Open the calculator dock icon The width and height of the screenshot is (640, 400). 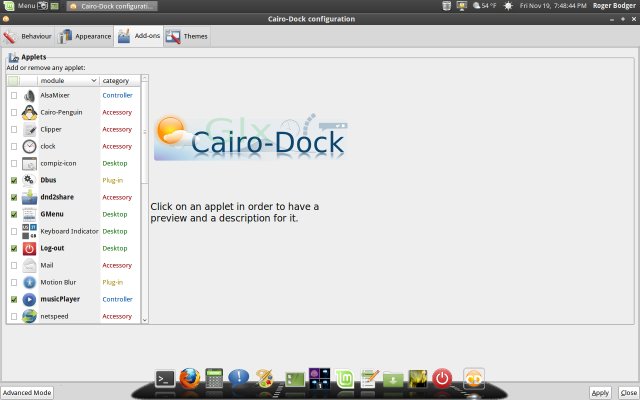coord(214,378)
